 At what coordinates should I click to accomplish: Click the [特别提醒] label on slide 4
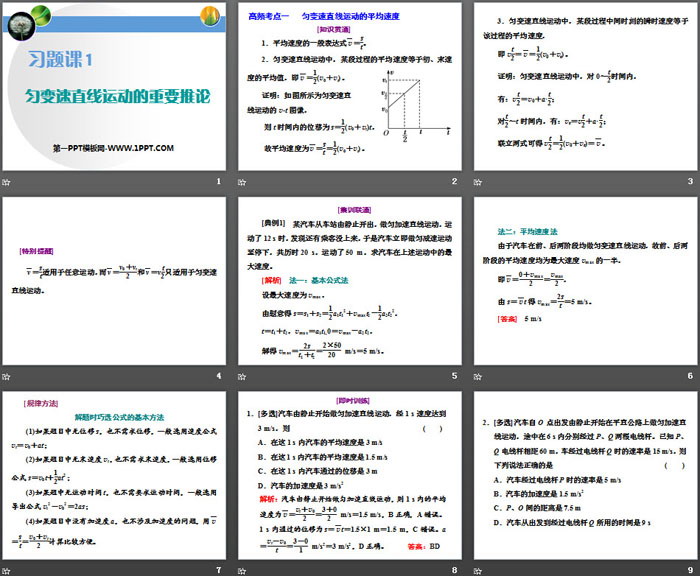(x=37, y=251)
